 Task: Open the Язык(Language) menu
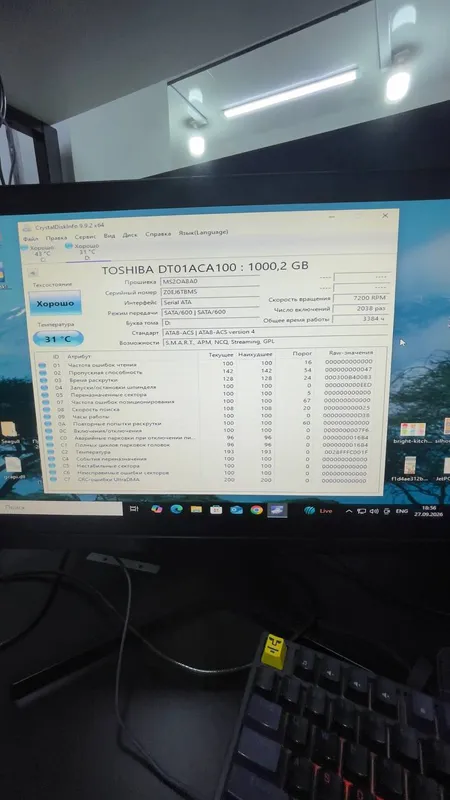[x=203, y=233]
